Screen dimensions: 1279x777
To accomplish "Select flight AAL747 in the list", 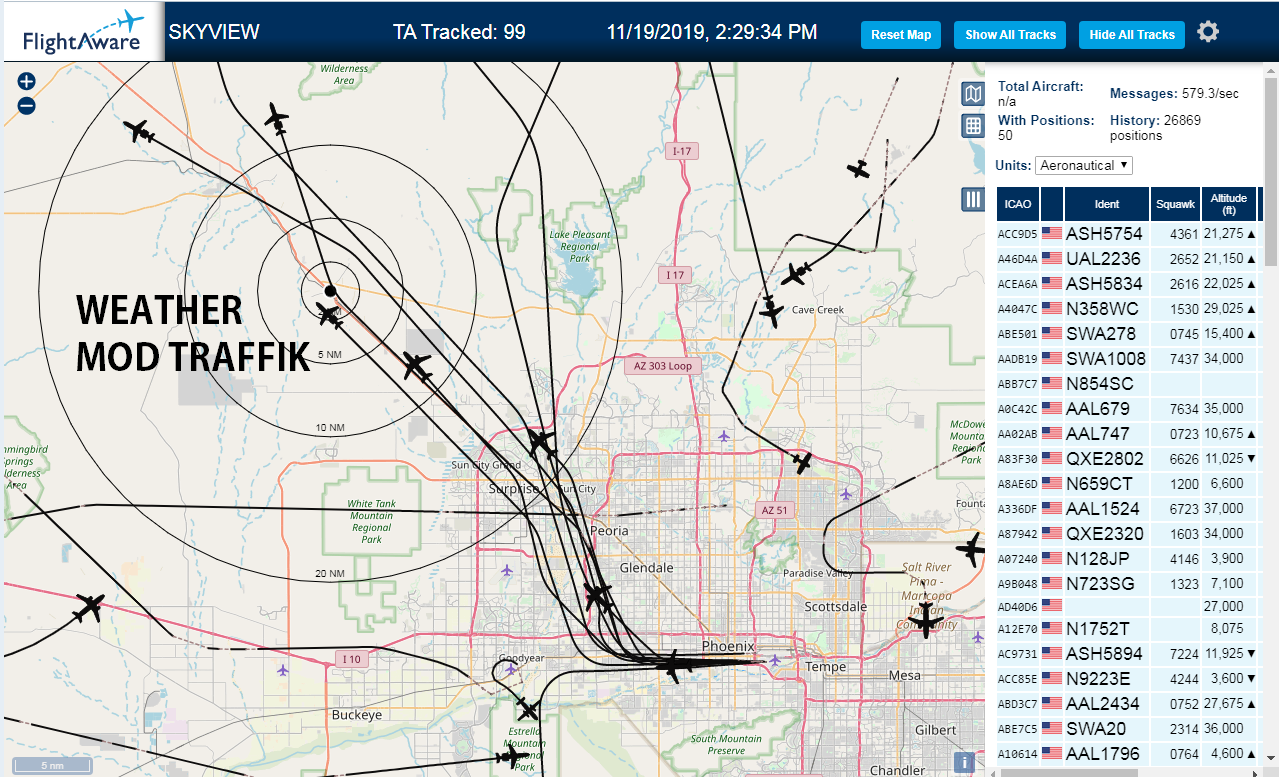I will pos(1098,433).
